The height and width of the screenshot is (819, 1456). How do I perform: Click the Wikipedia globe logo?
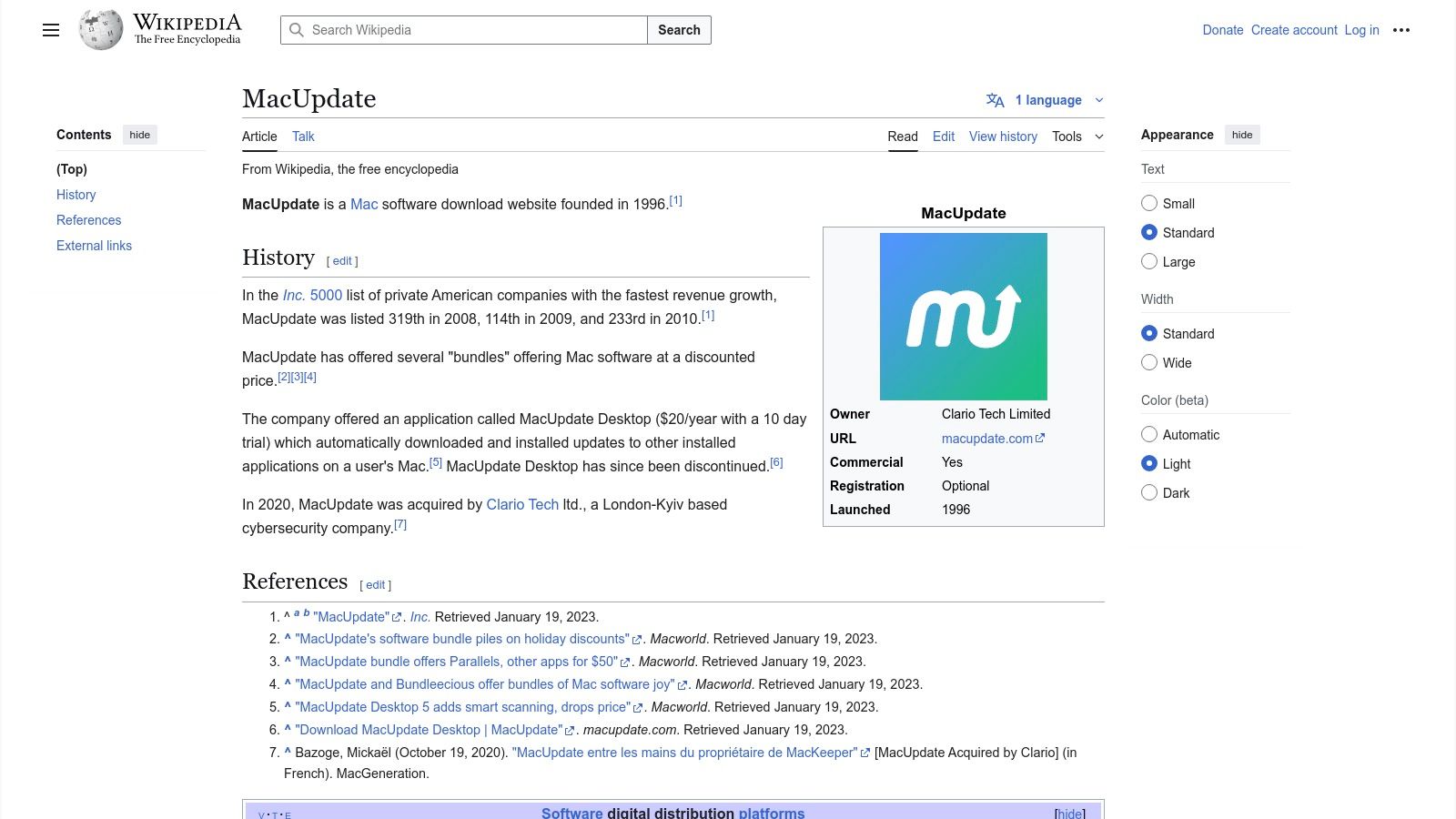pos(101,30)
